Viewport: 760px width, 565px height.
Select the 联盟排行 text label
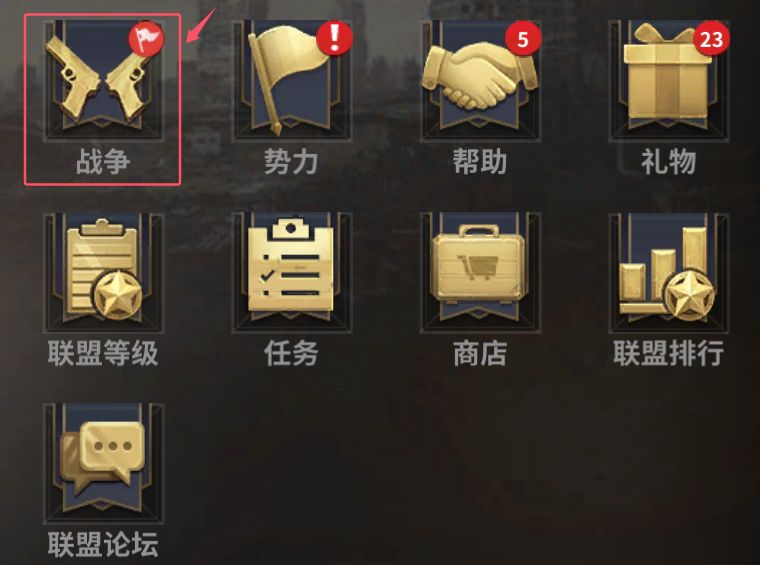pos(668,353)
